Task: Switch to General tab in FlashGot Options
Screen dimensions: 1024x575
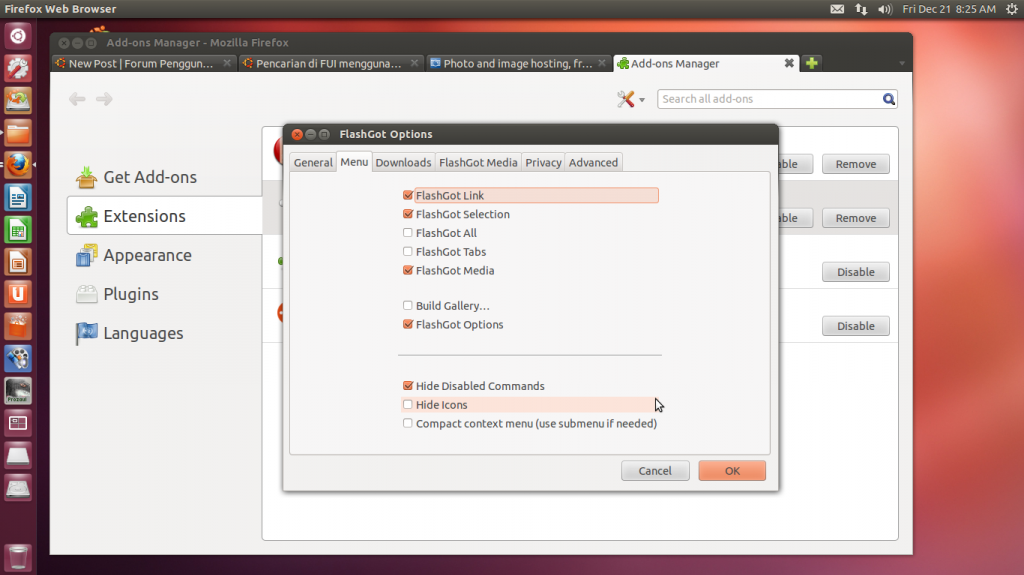Action: point(313,163)
